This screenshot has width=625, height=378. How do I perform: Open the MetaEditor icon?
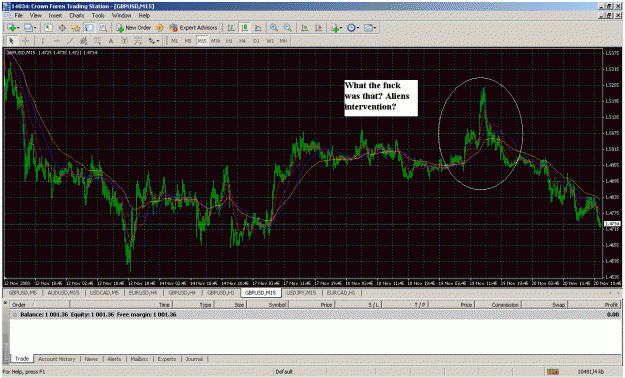(x=159, y=28)
